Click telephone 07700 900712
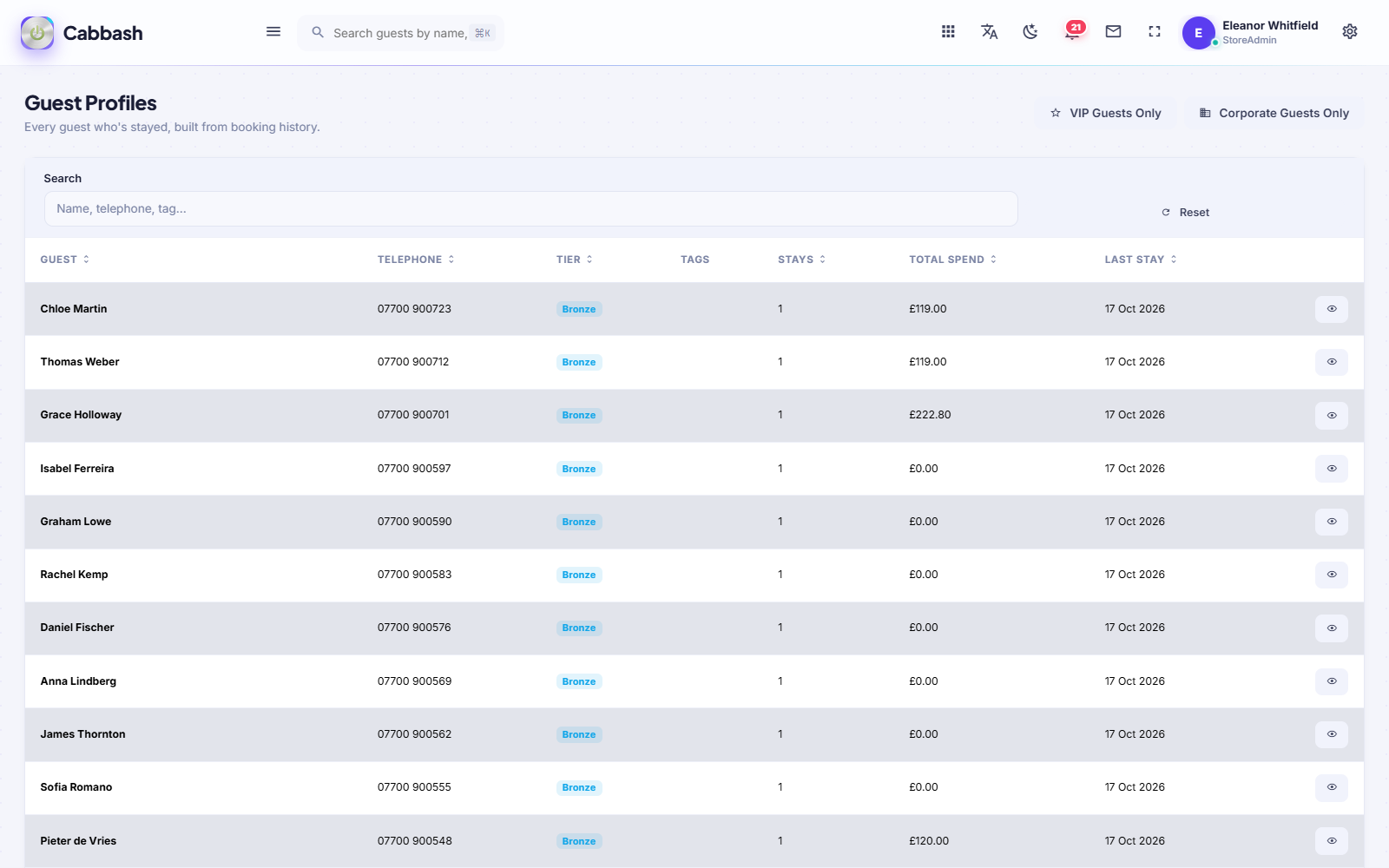Screen dimensions: 1389x868 tap(413, 362)
